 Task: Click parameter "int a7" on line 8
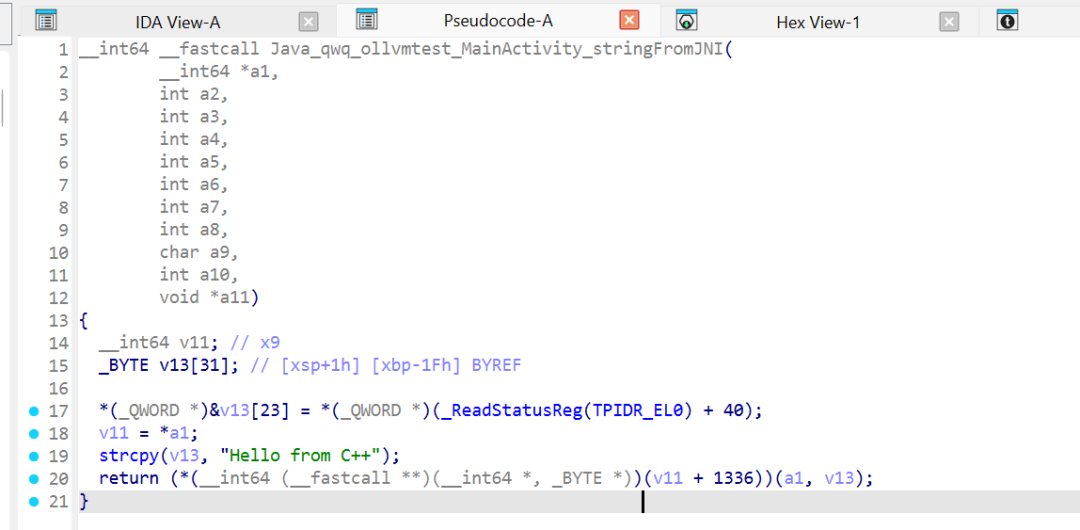pos(190,207)
